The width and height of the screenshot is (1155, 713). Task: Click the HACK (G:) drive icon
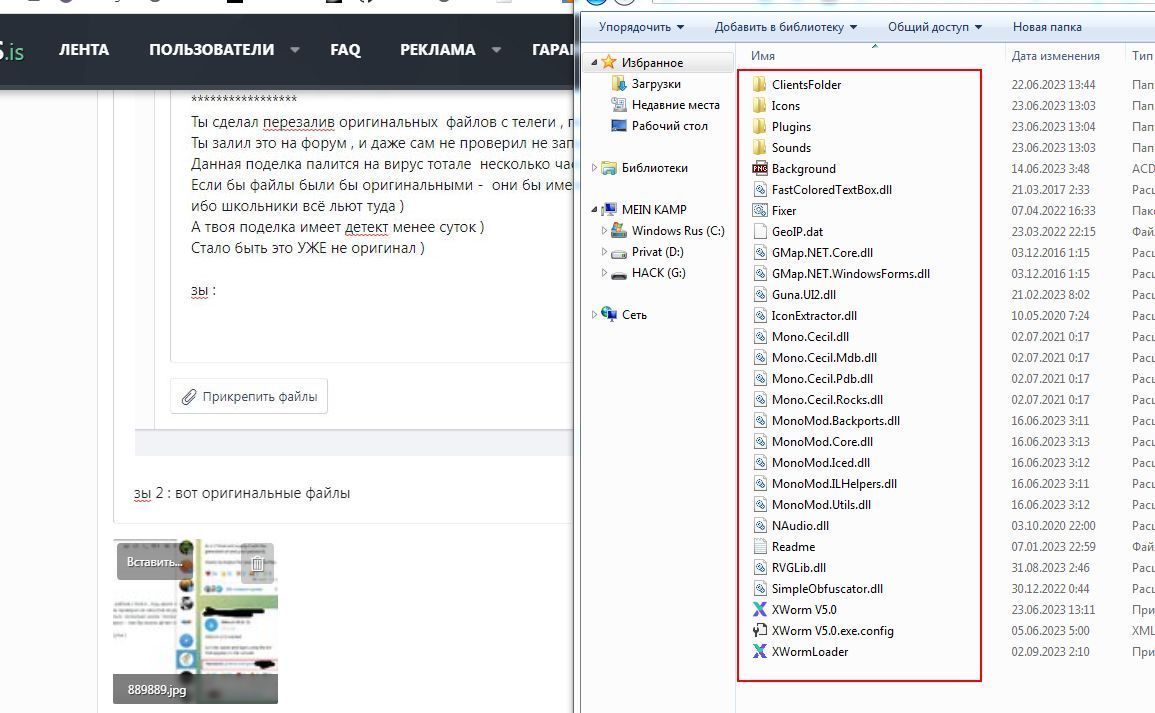pyautogui.click(x=619, y=273)
